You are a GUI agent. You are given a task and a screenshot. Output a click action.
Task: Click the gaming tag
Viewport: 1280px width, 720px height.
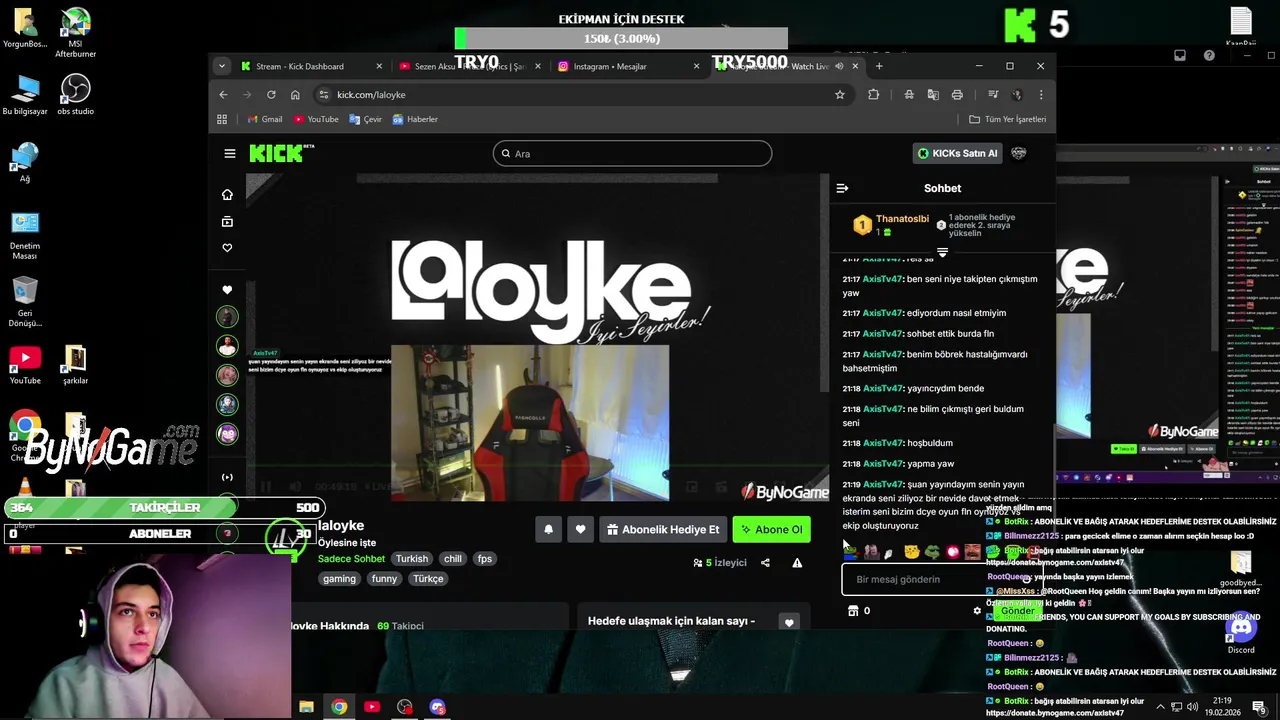(x=339, y=579)
